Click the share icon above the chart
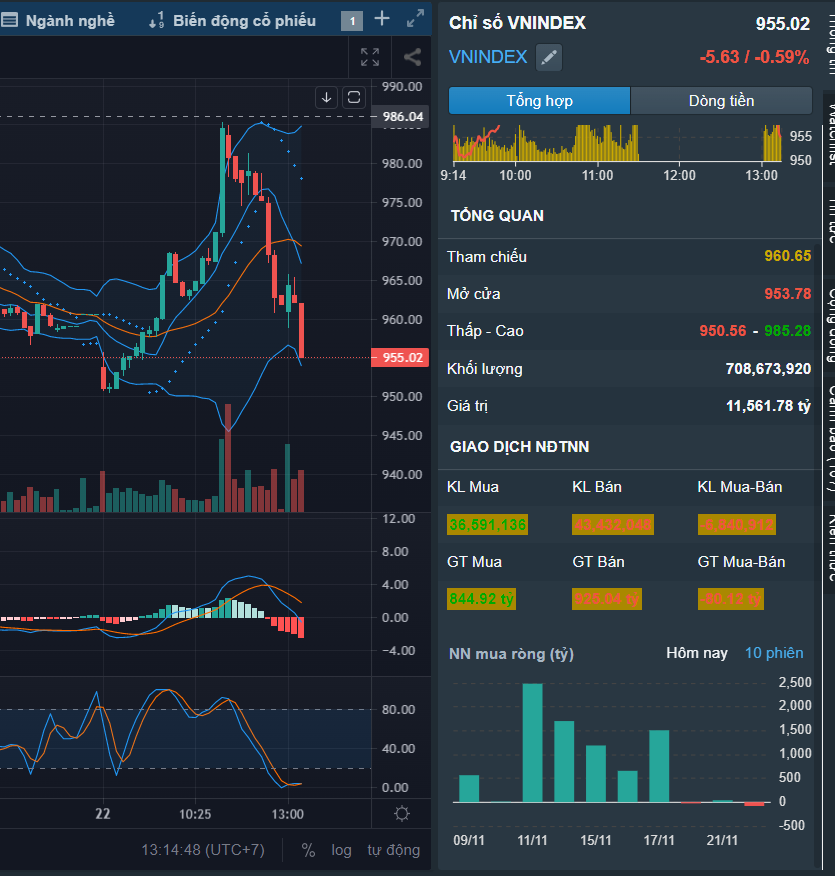The width and height of the screenshot is (835, 876). coord(412,58)
